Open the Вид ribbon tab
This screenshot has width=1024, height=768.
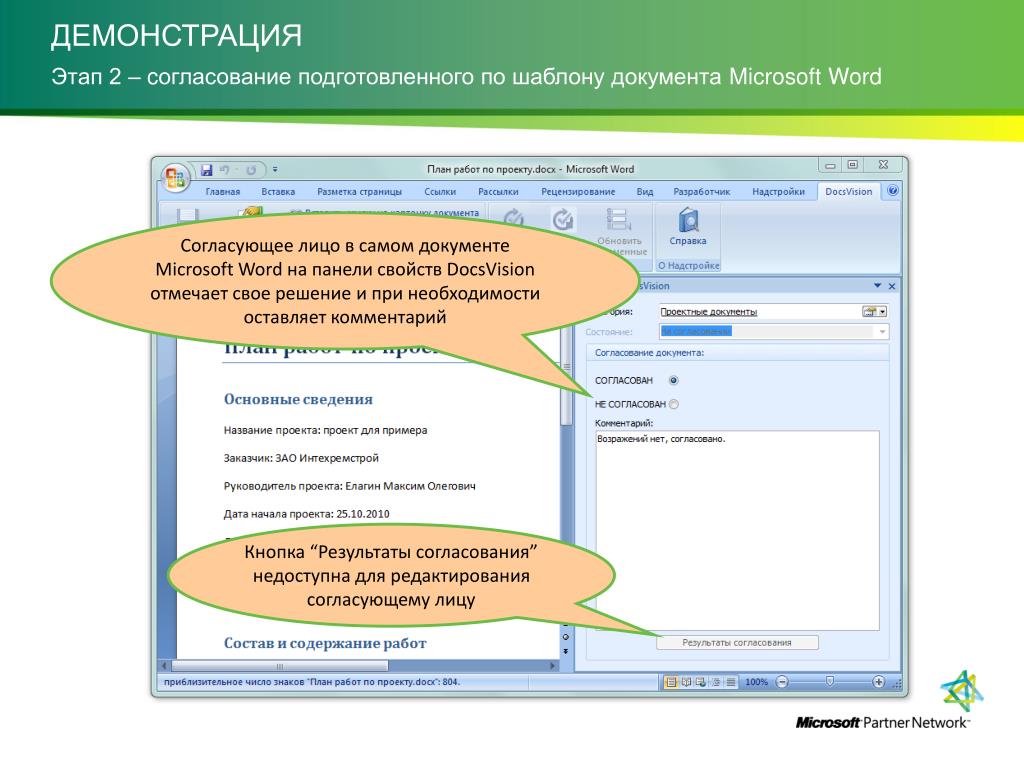tap(645, 191)
